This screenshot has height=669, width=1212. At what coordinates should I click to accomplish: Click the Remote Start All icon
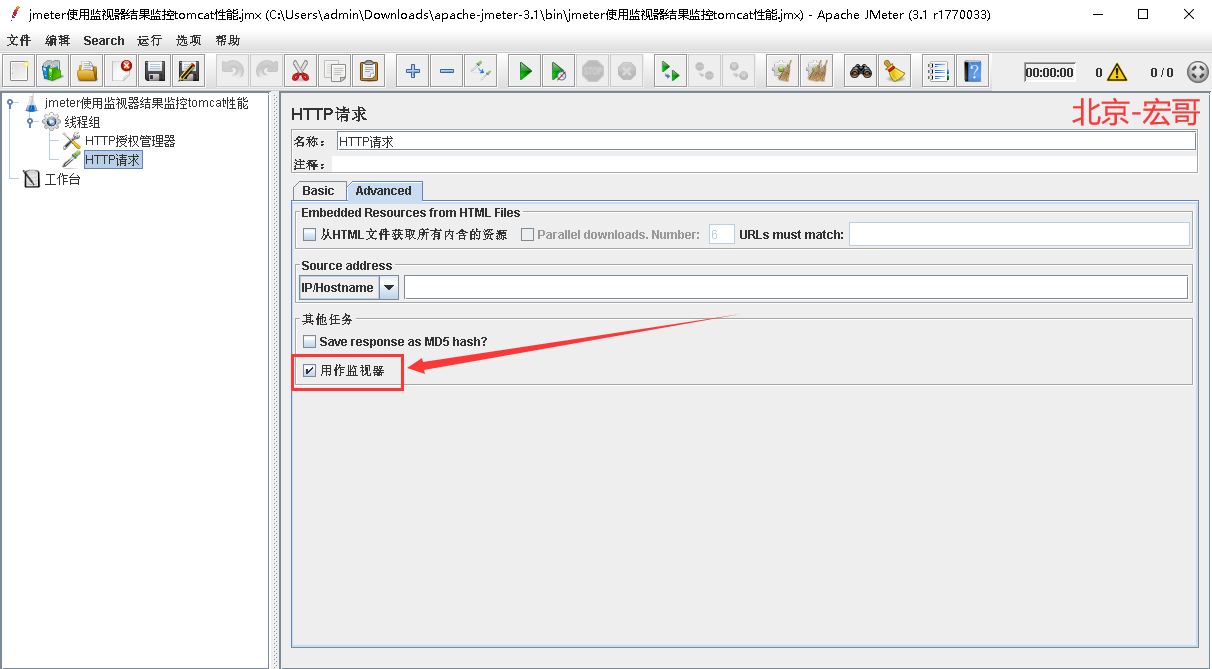670,71
